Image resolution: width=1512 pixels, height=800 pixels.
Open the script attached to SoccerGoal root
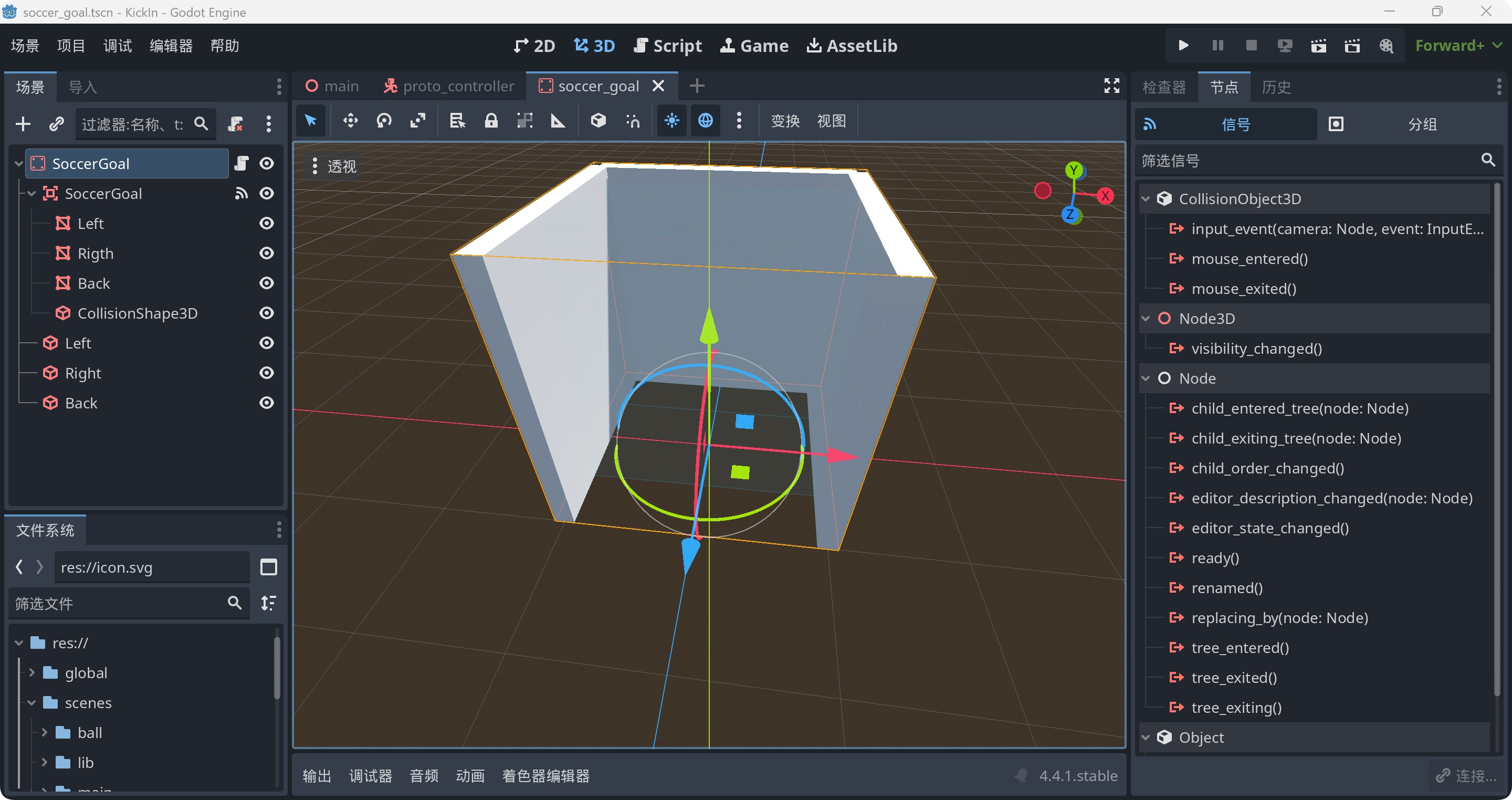click(x=241, y=163)
